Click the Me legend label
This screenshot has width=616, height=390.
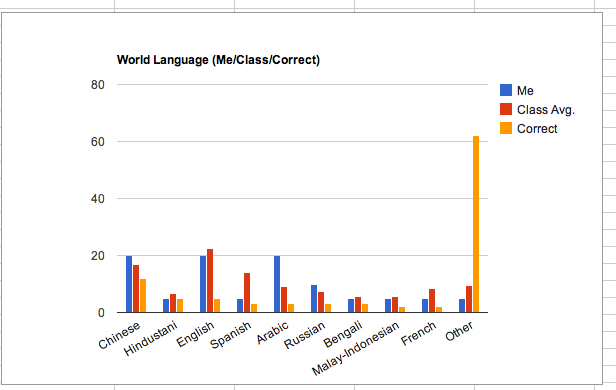click(x=525, y=91)
